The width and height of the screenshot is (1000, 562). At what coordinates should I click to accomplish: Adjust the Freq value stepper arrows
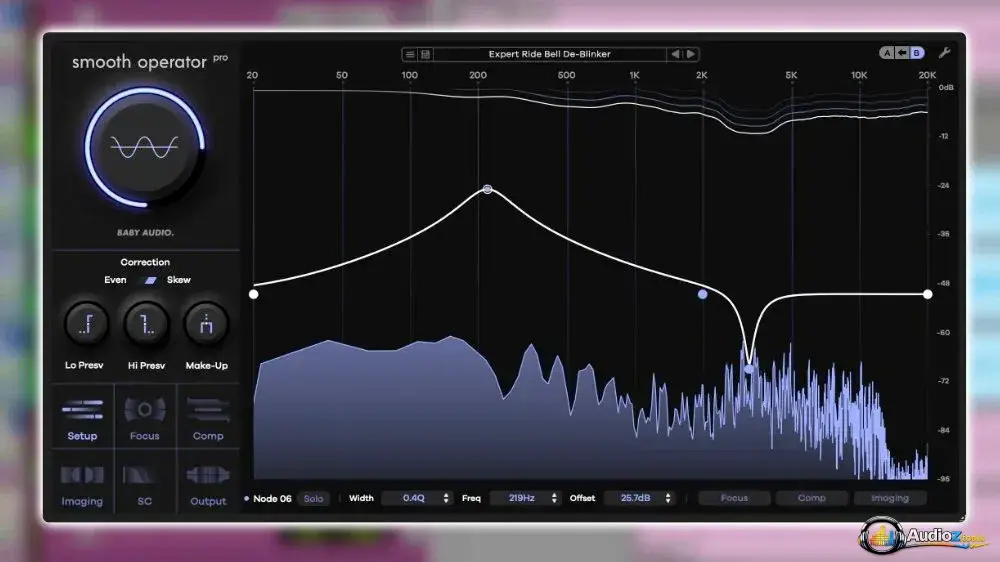click(x=554, y=498)
